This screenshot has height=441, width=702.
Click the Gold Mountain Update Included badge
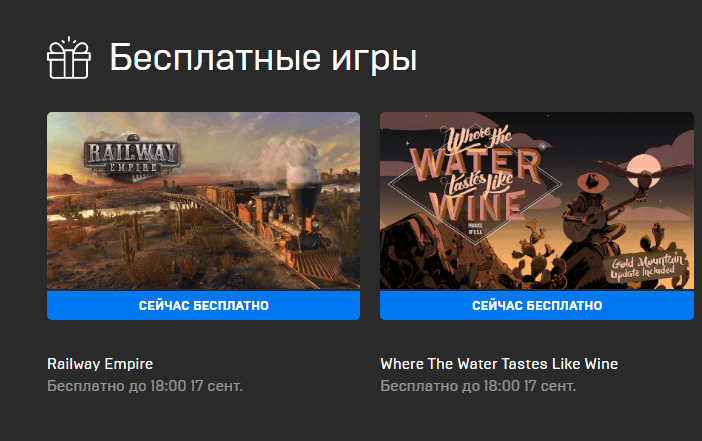coord(645,265)
